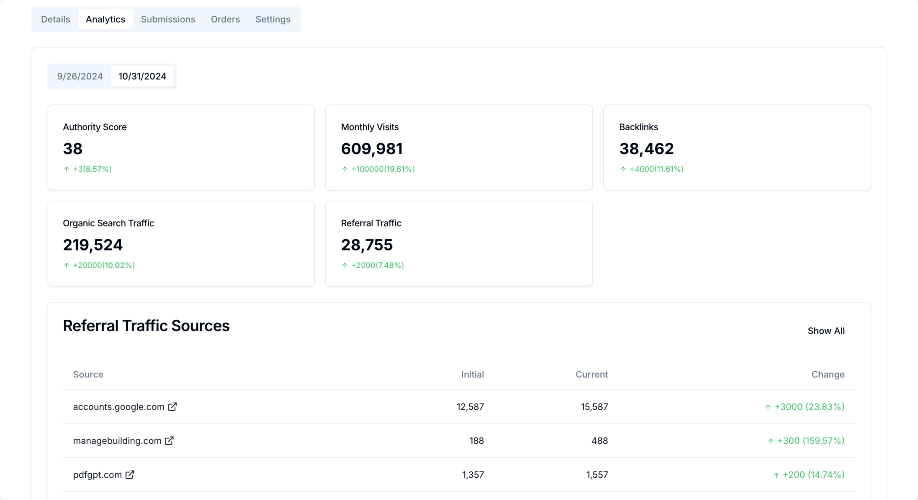Click external link icon next to managebuilding.com

[169, 441]
